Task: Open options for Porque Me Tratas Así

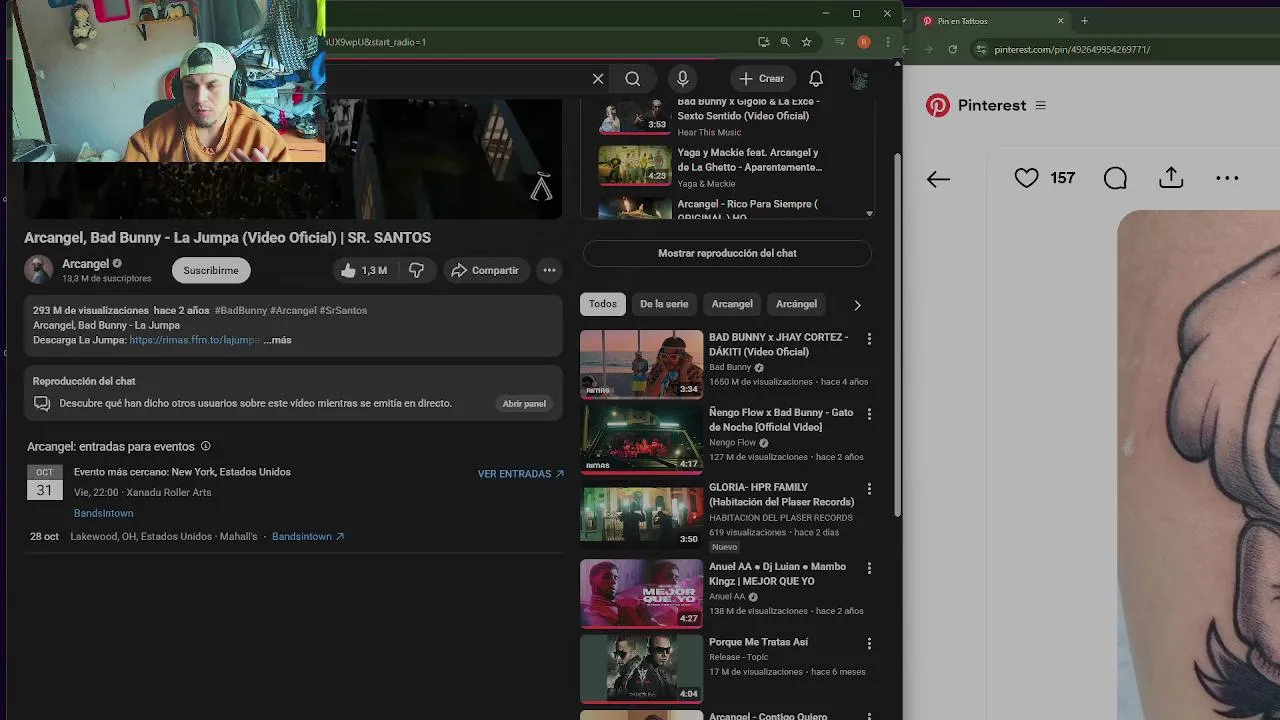Action: tap(869, 644)
